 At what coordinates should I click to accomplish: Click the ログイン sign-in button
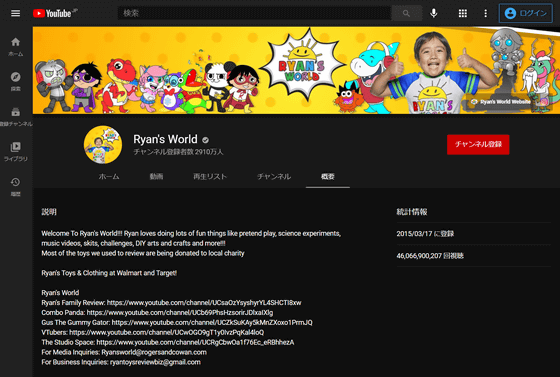(x=525, y=13)
